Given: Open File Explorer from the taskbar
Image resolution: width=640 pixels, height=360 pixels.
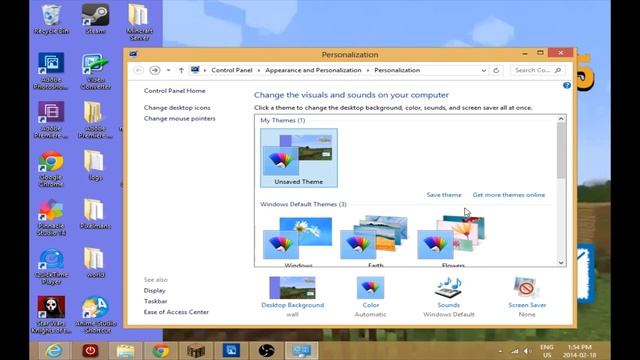Looking at the screenshot, I should pyautogui.click(x=125, y=351).
